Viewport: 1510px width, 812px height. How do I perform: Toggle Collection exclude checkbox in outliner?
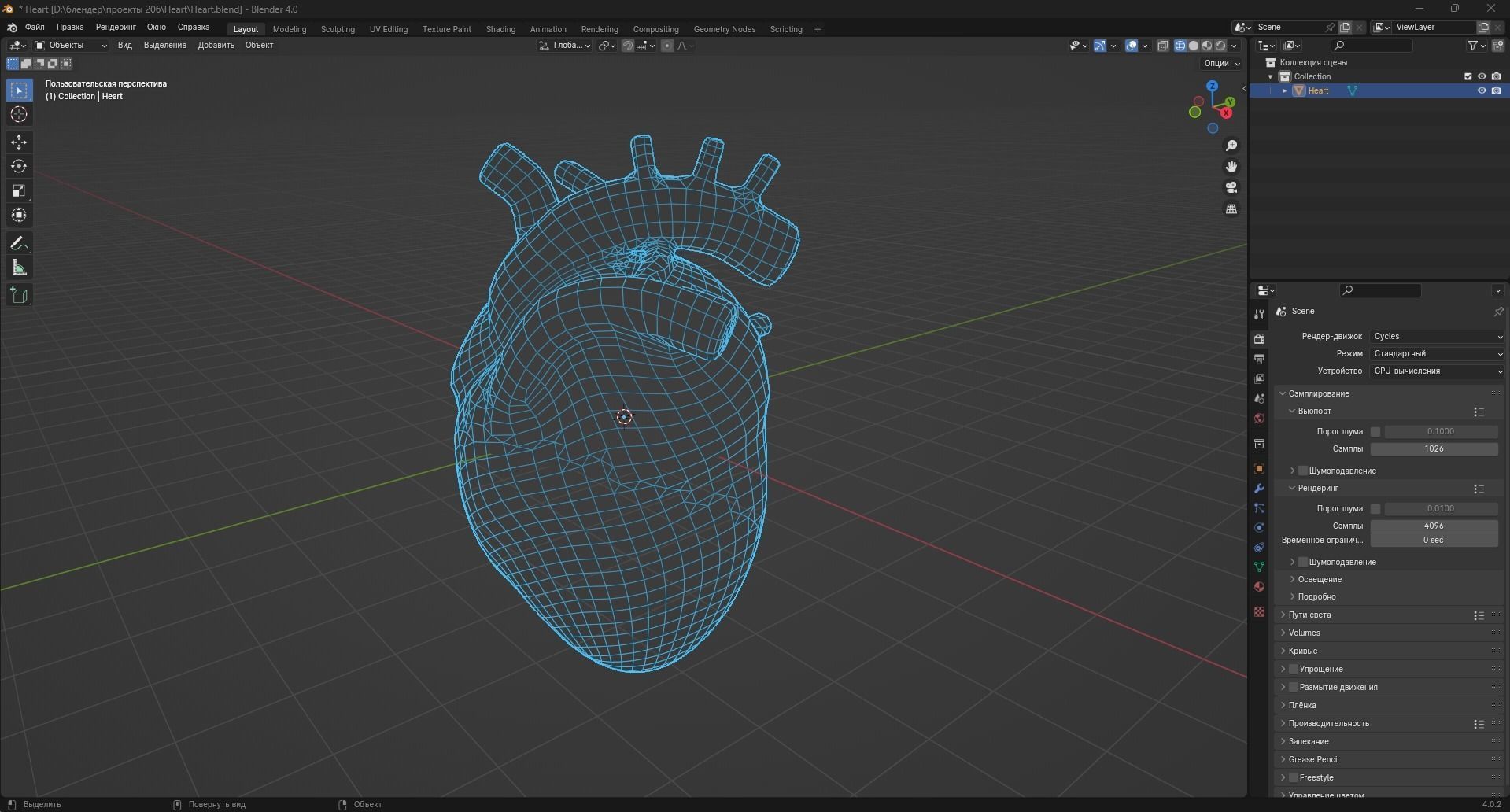1468,76
